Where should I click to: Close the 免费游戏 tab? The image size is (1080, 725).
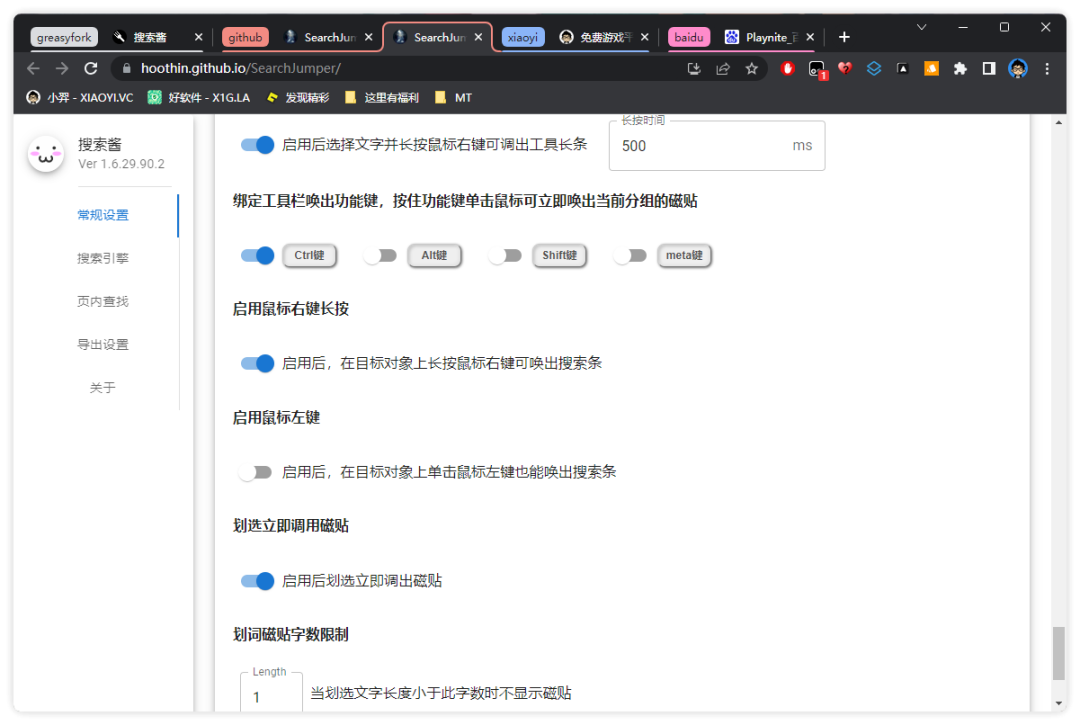click(644, 37)
